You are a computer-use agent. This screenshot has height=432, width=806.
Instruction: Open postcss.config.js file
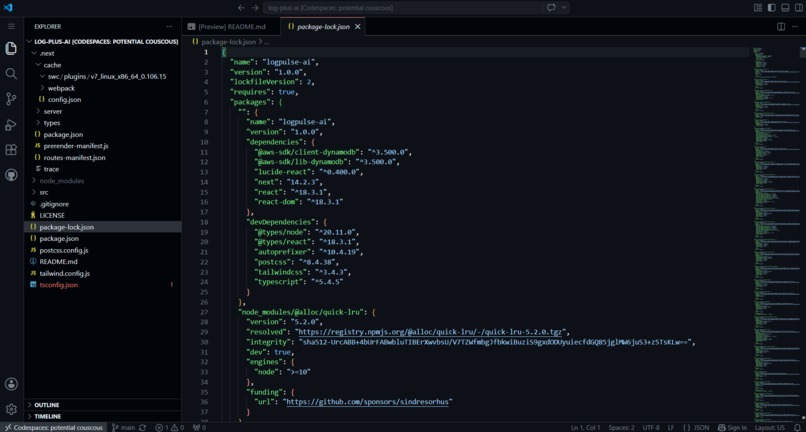102,250
